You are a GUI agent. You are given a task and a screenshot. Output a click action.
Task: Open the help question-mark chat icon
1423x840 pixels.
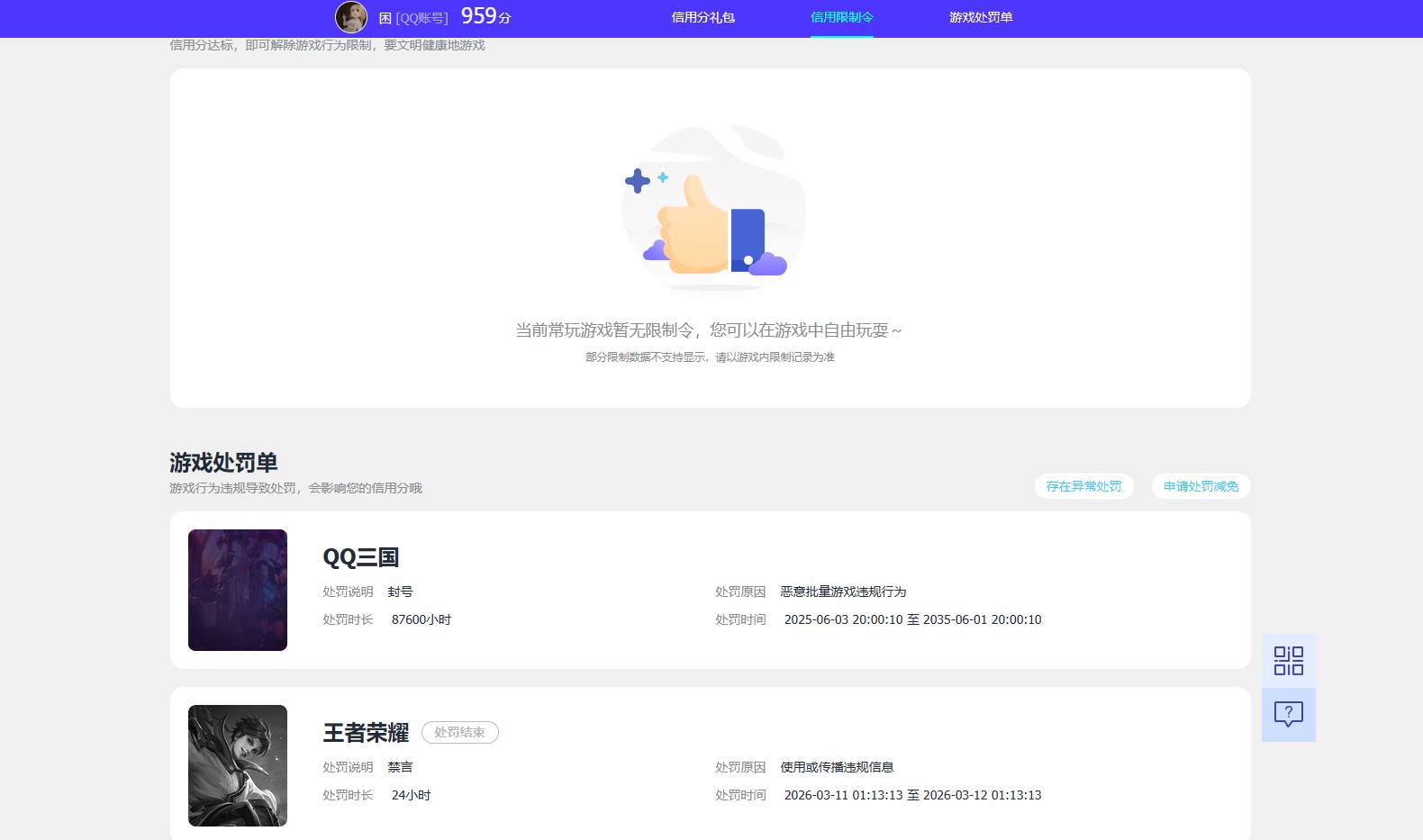[1288, 715]
